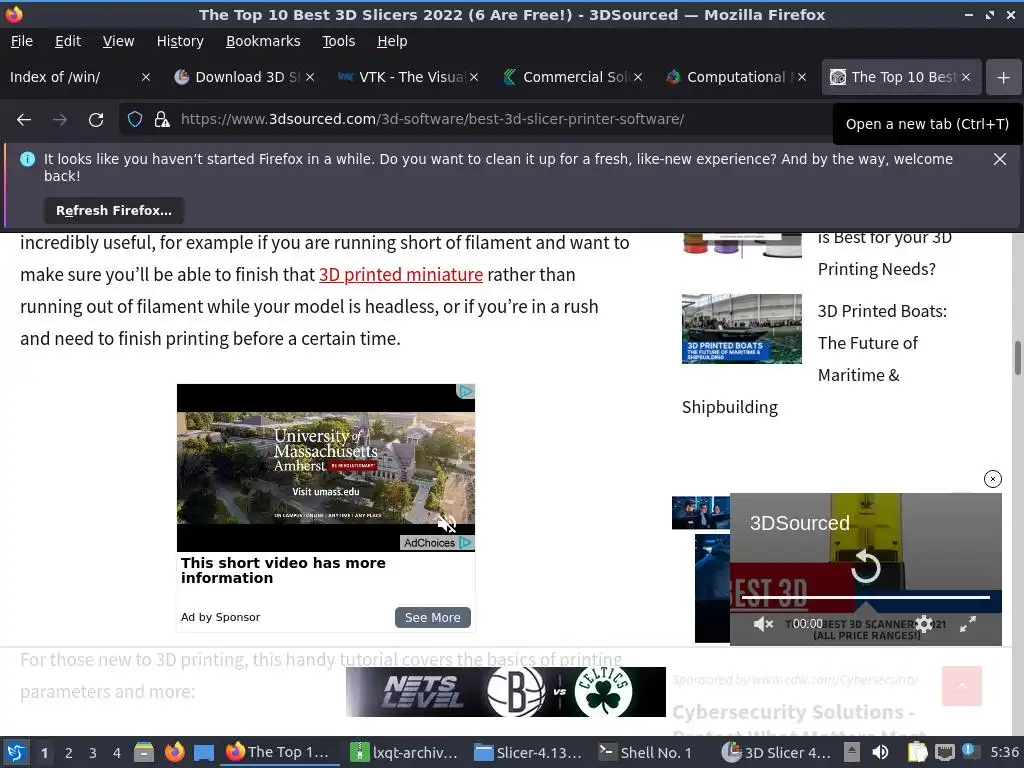Open volume control in system tray
The image size is (1024, 768).
[x=880, y=752]
